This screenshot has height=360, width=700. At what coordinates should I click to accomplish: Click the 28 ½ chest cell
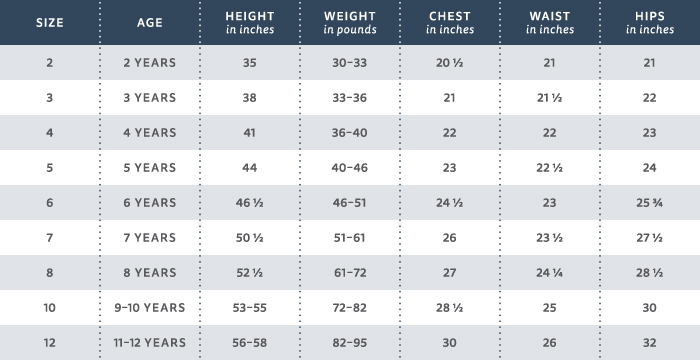pos(450,308)
